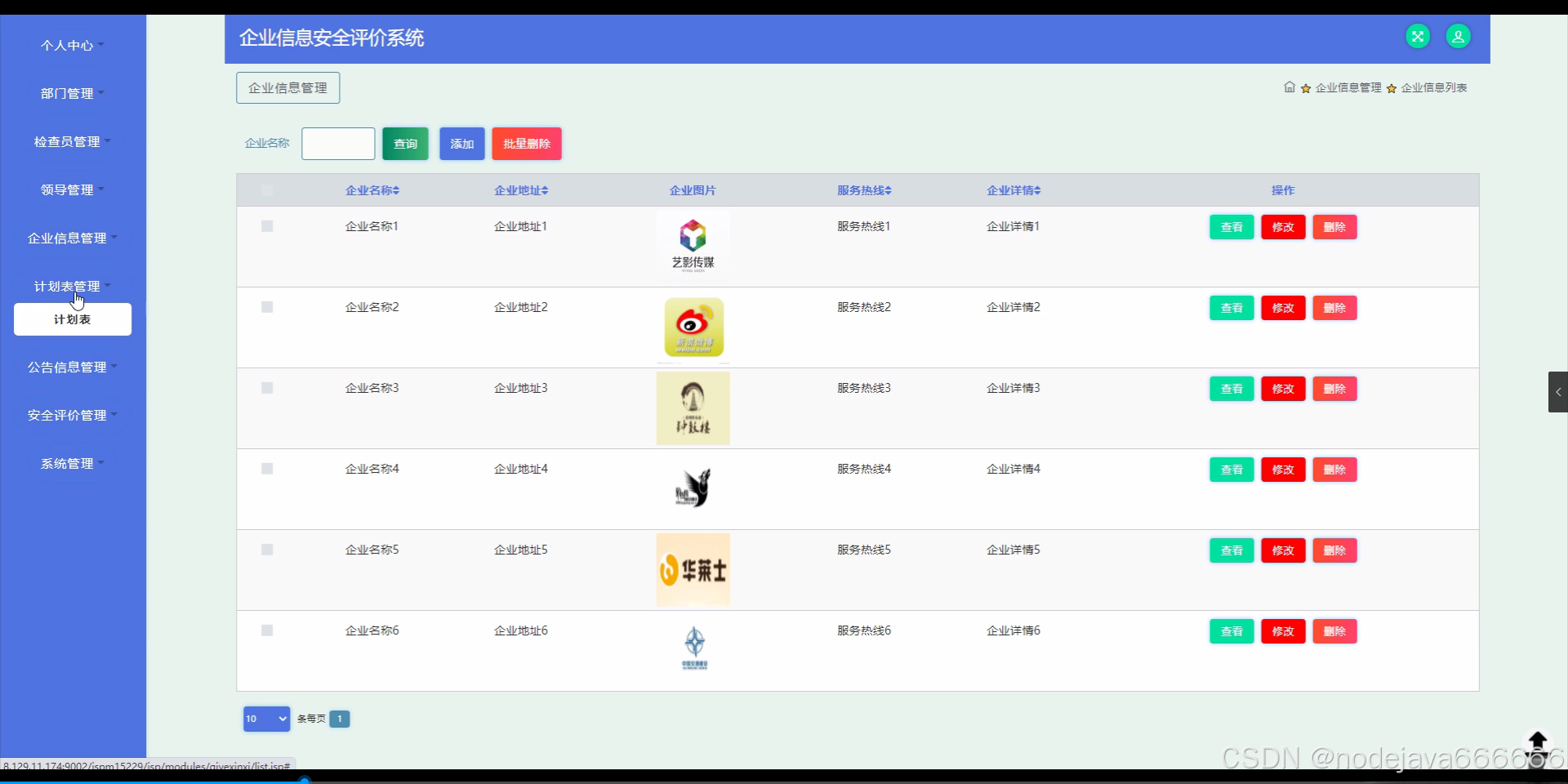Open the user profile icon in header
The width and height of the screenshot is (1568, 784).
click(1458, 37)
